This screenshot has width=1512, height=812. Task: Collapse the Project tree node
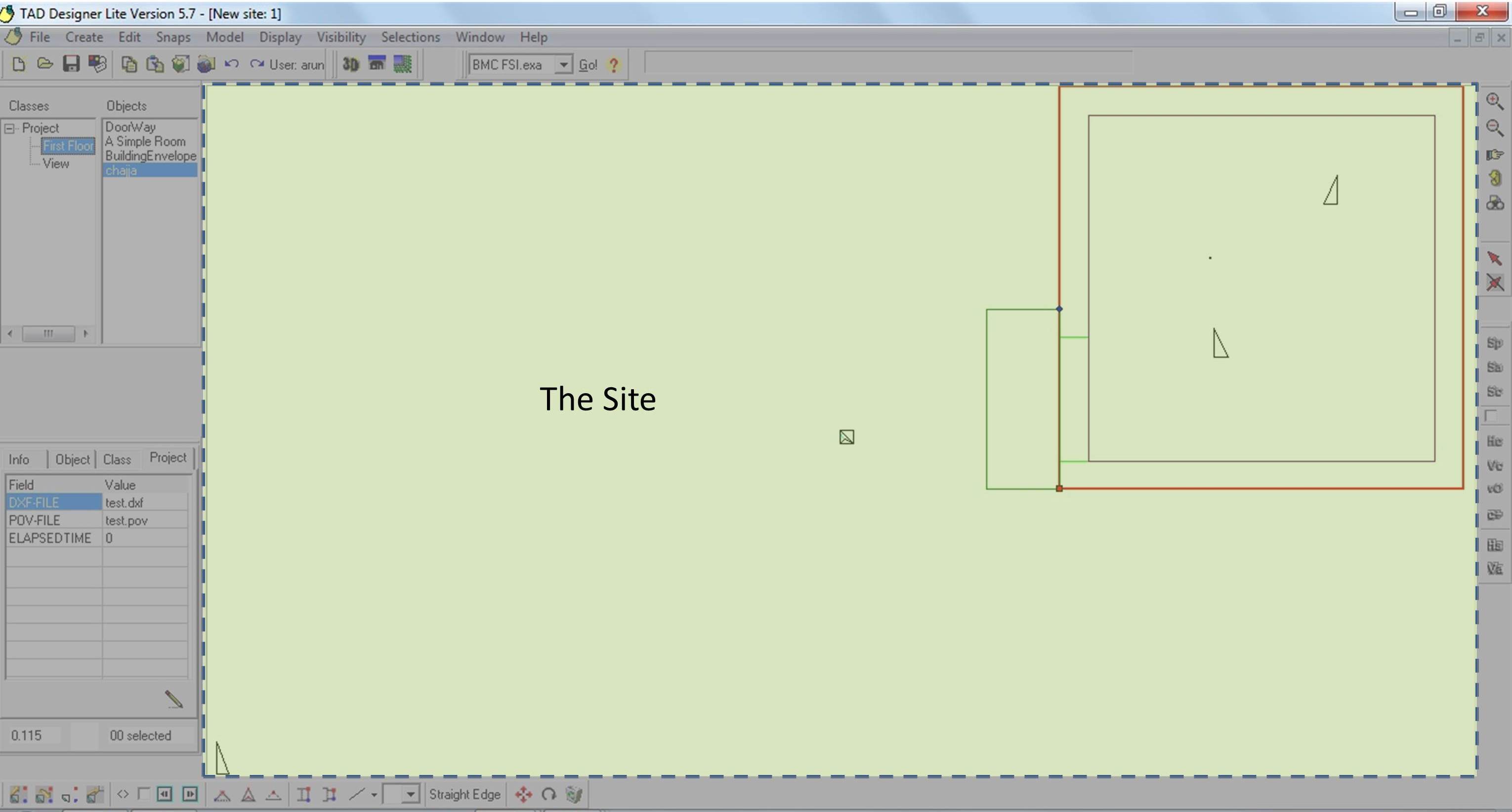pos(10,128)
